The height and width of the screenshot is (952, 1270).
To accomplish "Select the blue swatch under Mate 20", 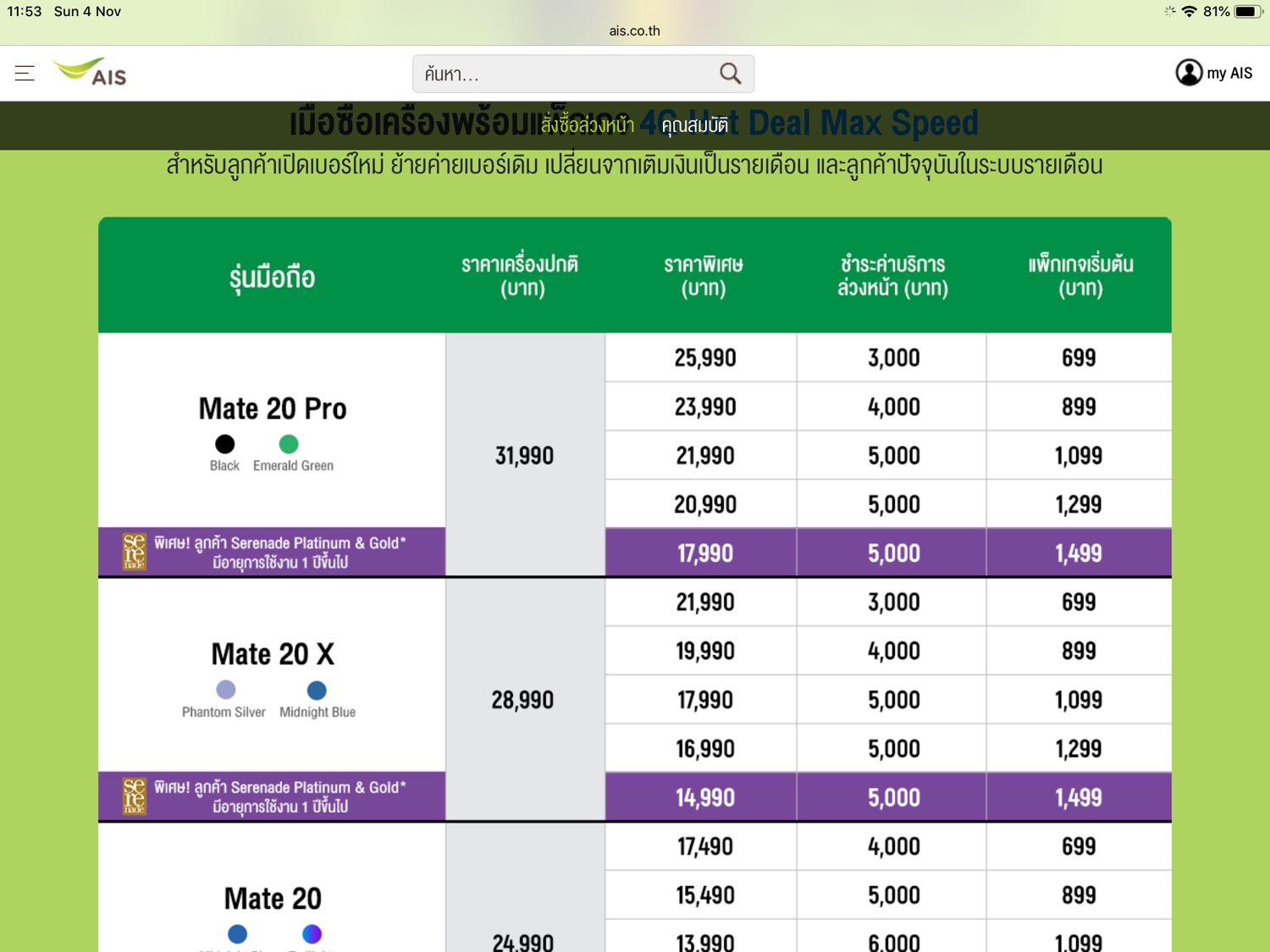I will [238, 934].
